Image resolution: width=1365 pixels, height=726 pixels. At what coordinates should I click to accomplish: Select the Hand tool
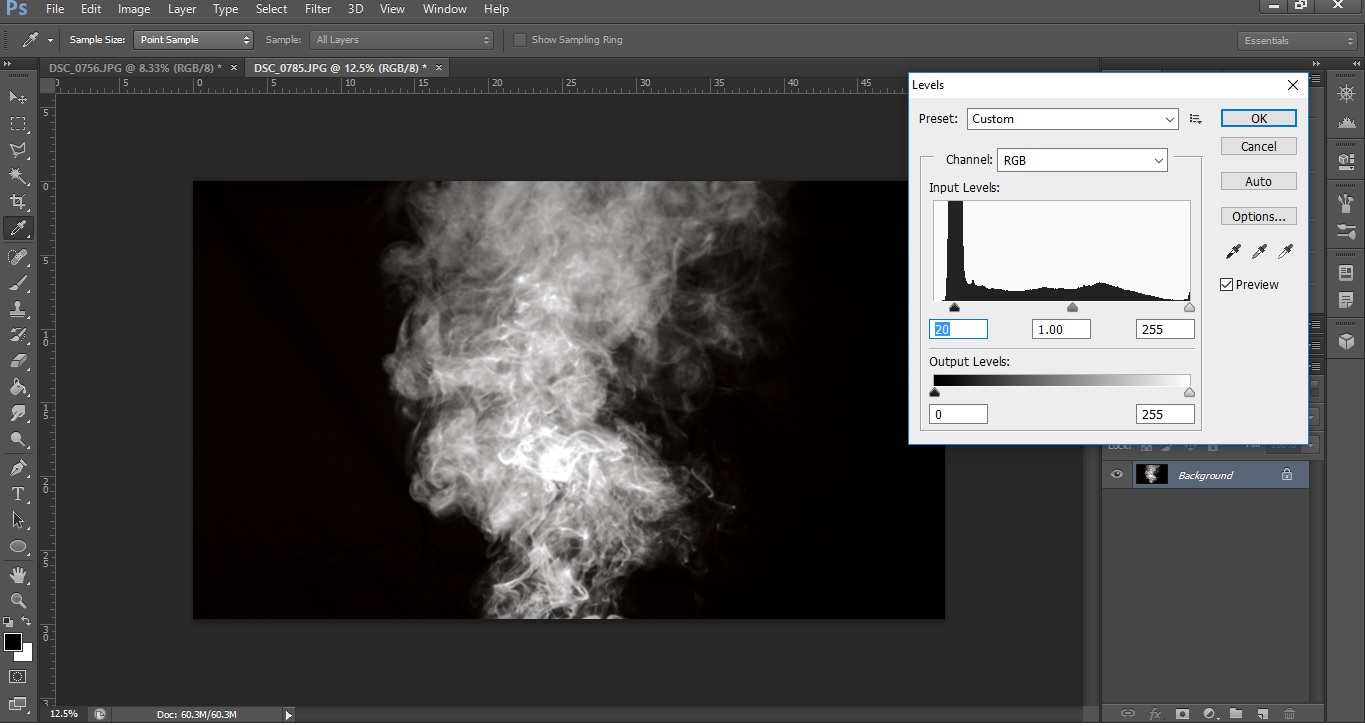(18, 575)
